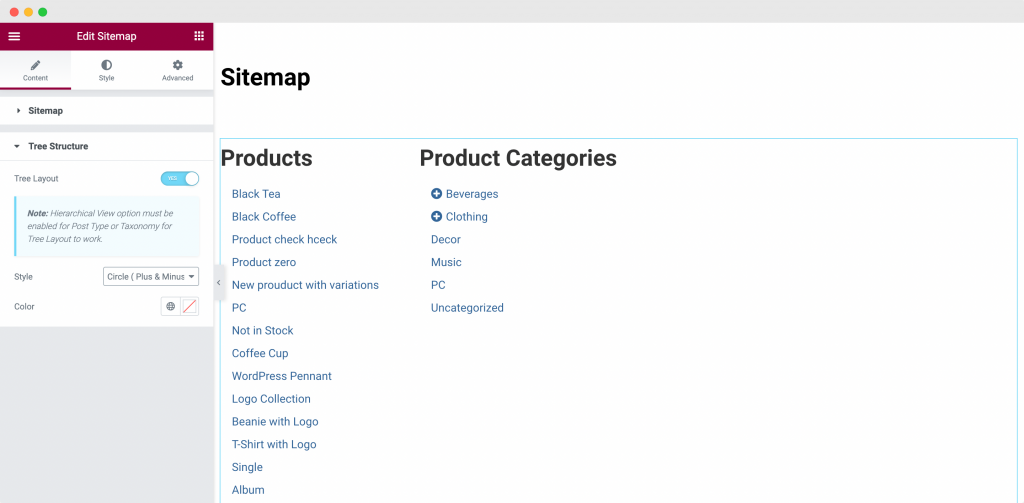Open the Logo Collection link
Screen dimensions: 1024x503
click(271, 399)
